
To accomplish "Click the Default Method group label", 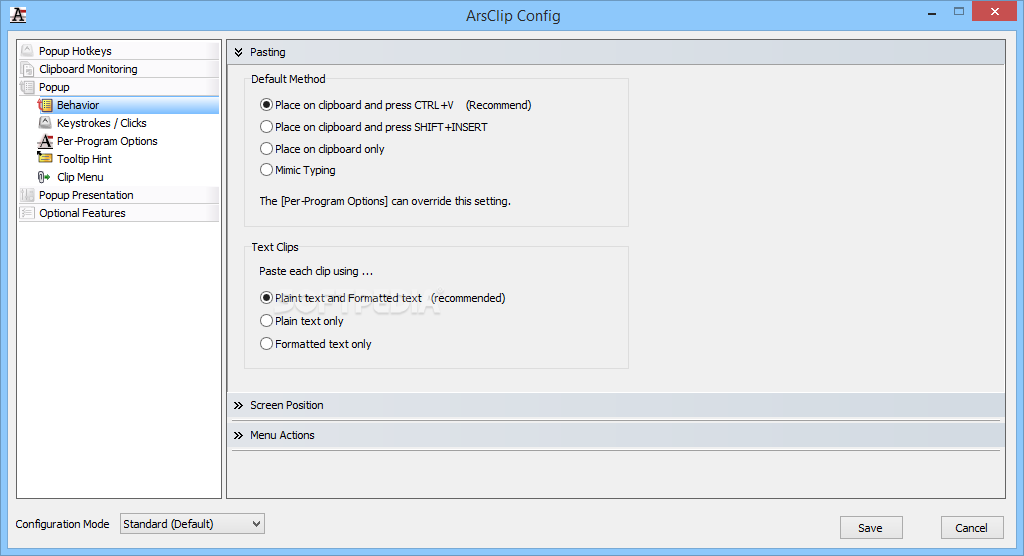I will (288, 79).
